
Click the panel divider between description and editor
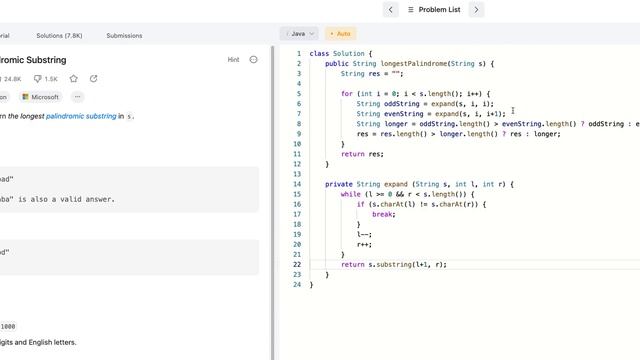click(x=273, y=202)
